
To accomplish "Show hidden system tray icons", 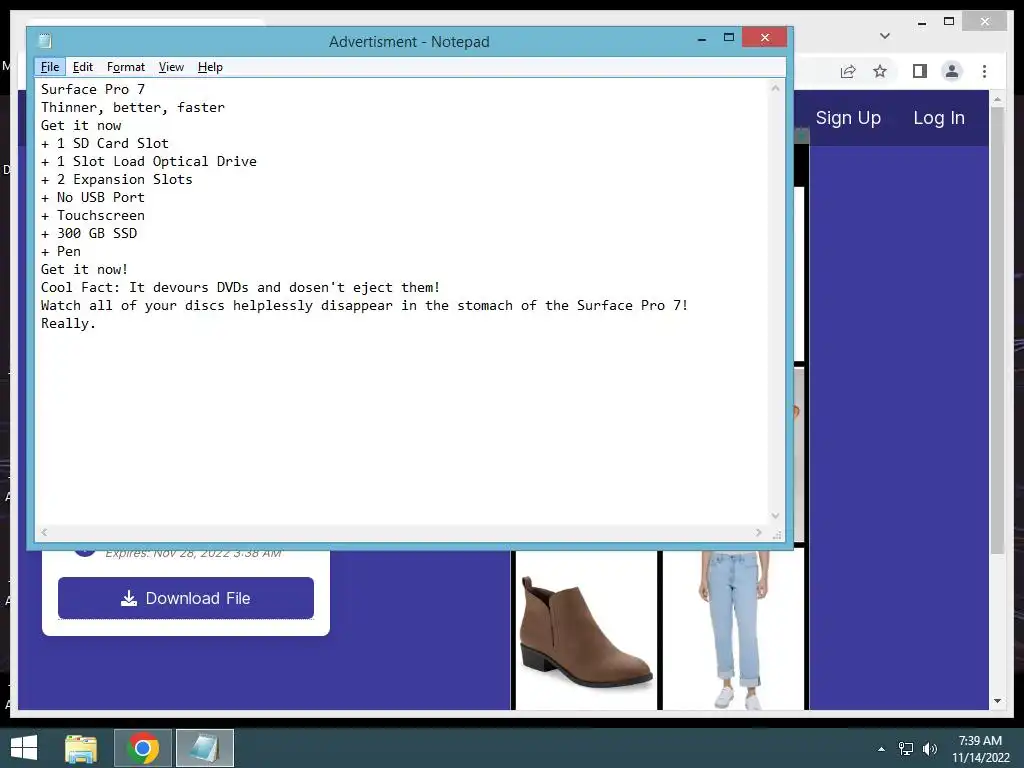I will point(881,749).
